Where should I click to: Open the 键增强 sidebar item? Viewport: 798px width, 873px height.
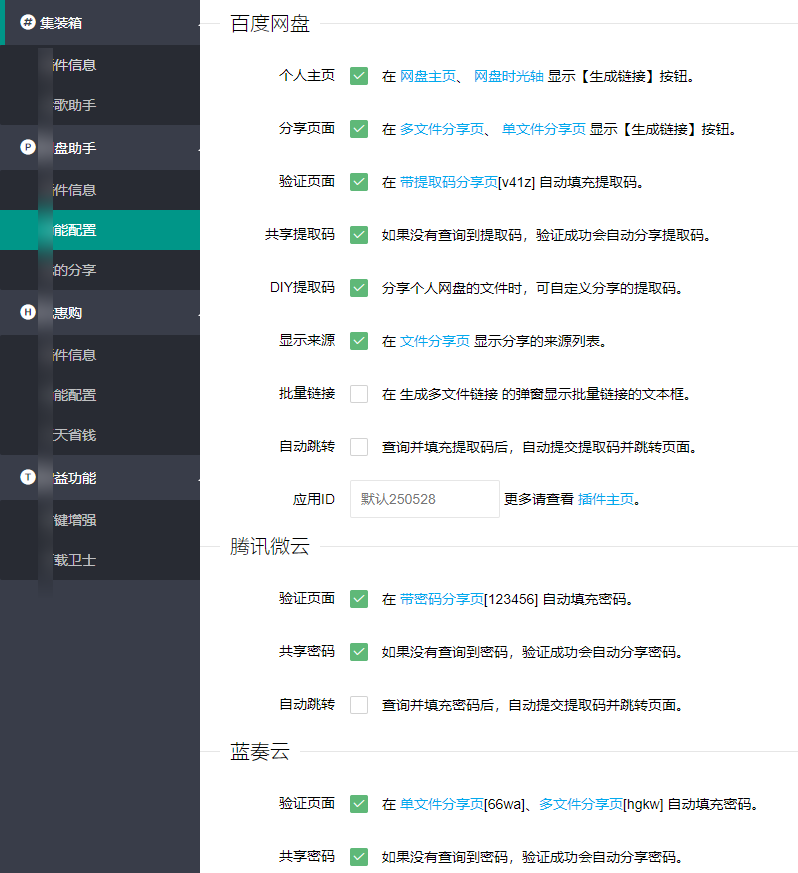point(100,520)
